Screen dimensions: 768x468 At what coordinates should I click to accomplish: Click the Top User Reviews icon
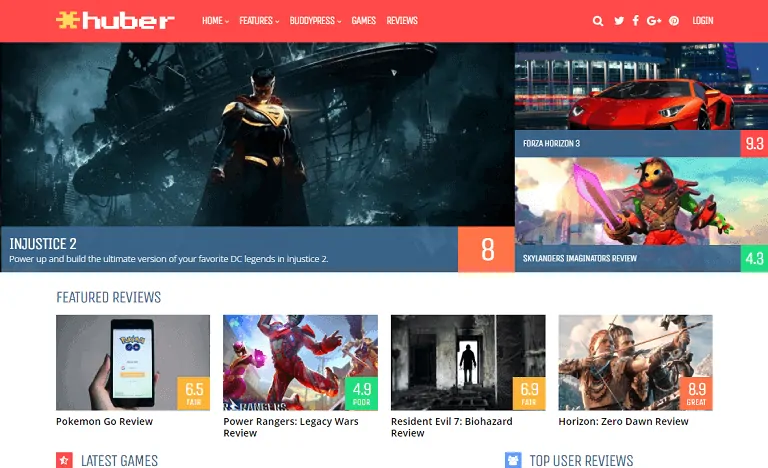513,460
